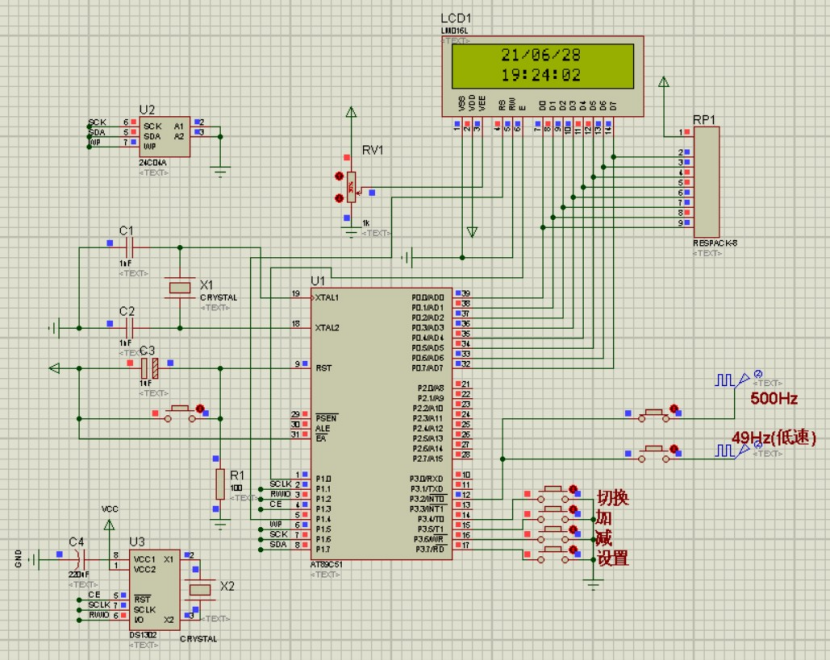
Task: Select the RV1 potentiometer body
Action: point(351,187)
